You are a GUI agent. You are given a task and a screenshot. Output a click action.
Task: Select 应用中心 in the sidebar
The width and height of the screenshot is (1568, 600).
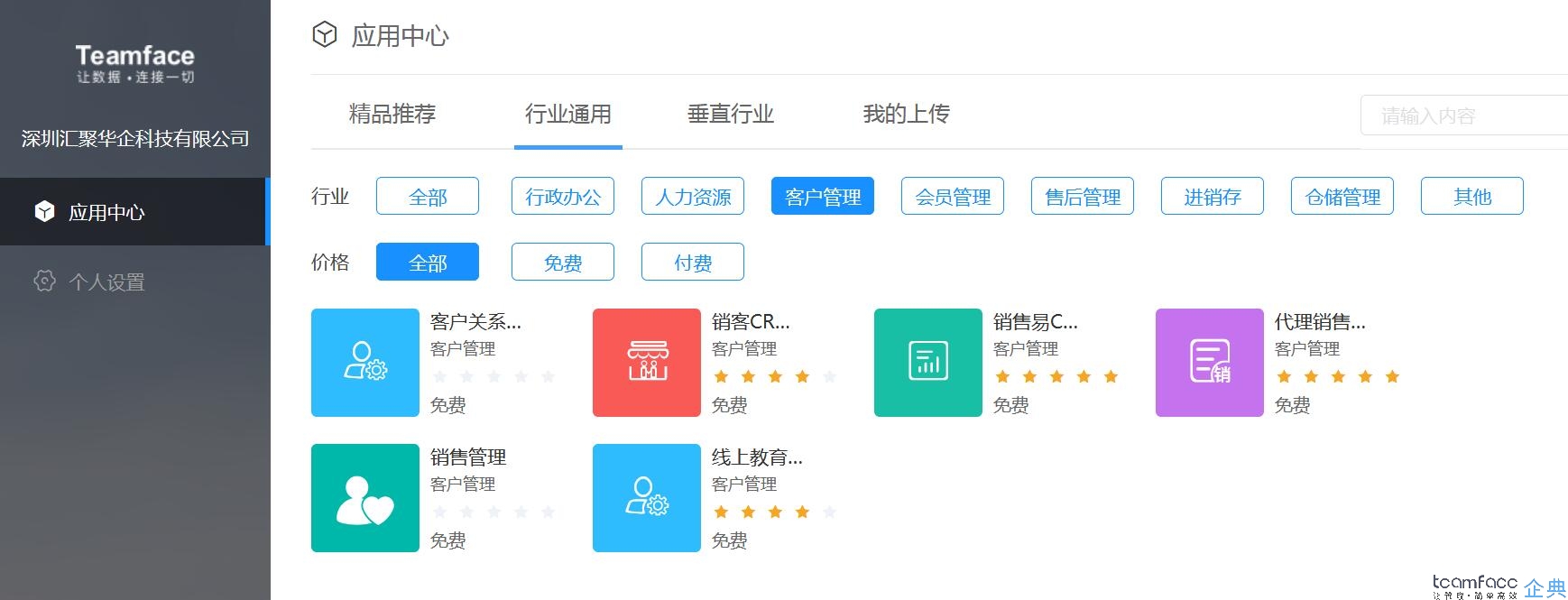[x=135, y=211]
